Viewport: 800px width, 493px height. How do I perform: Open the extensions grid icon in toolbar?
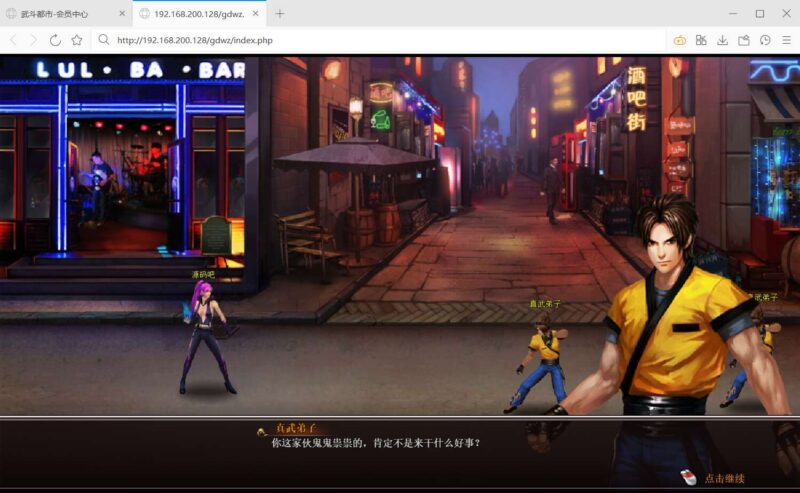click(701, 40)
